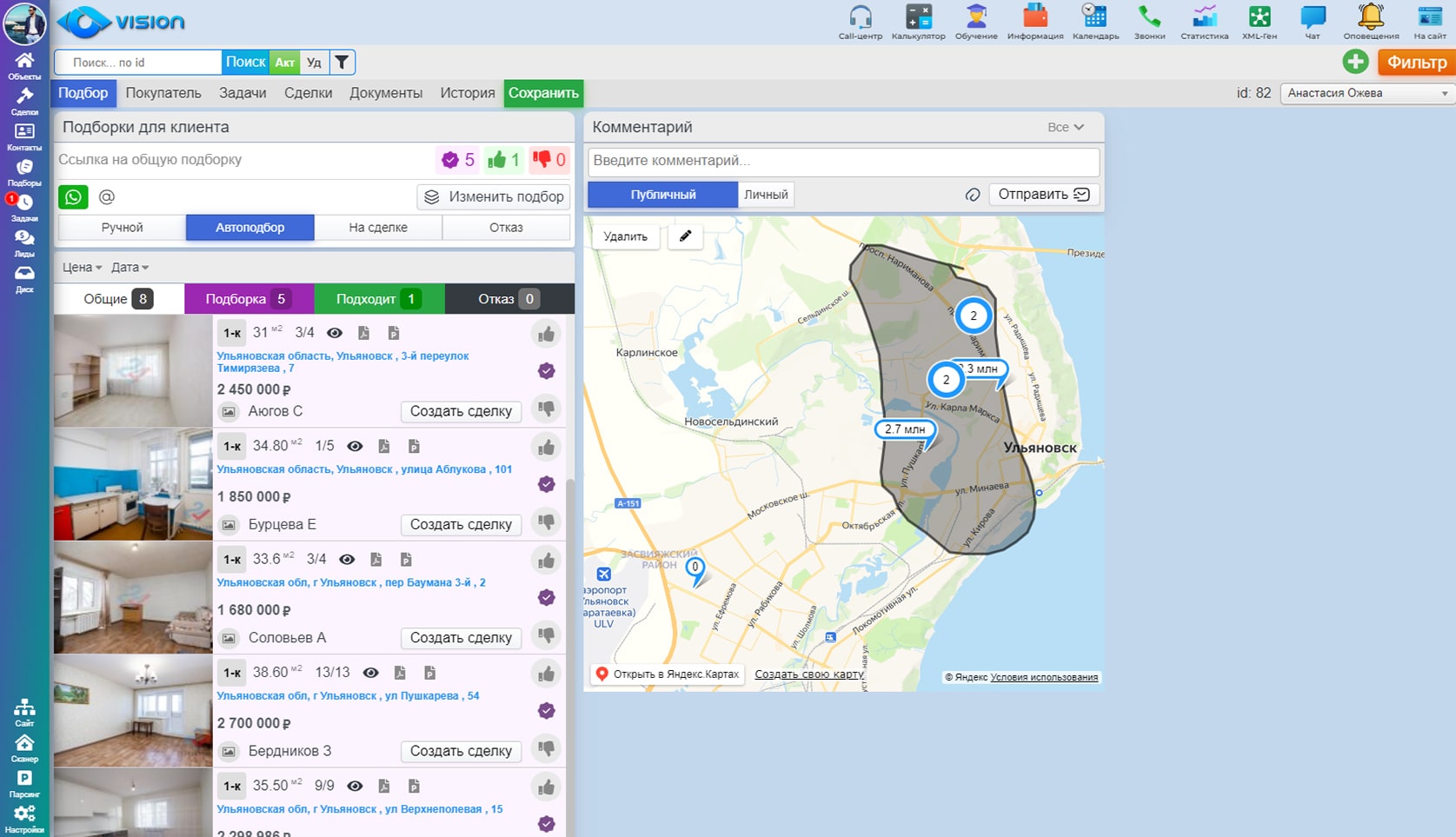Click the Введите комментарий input field

tap(842, 161)
